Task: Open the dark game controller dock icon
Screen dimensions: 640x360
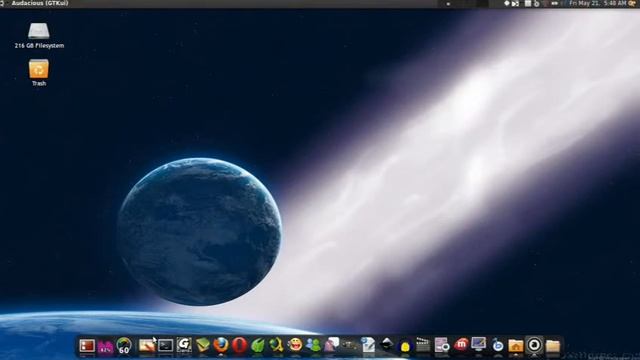Action: (350, 346)
